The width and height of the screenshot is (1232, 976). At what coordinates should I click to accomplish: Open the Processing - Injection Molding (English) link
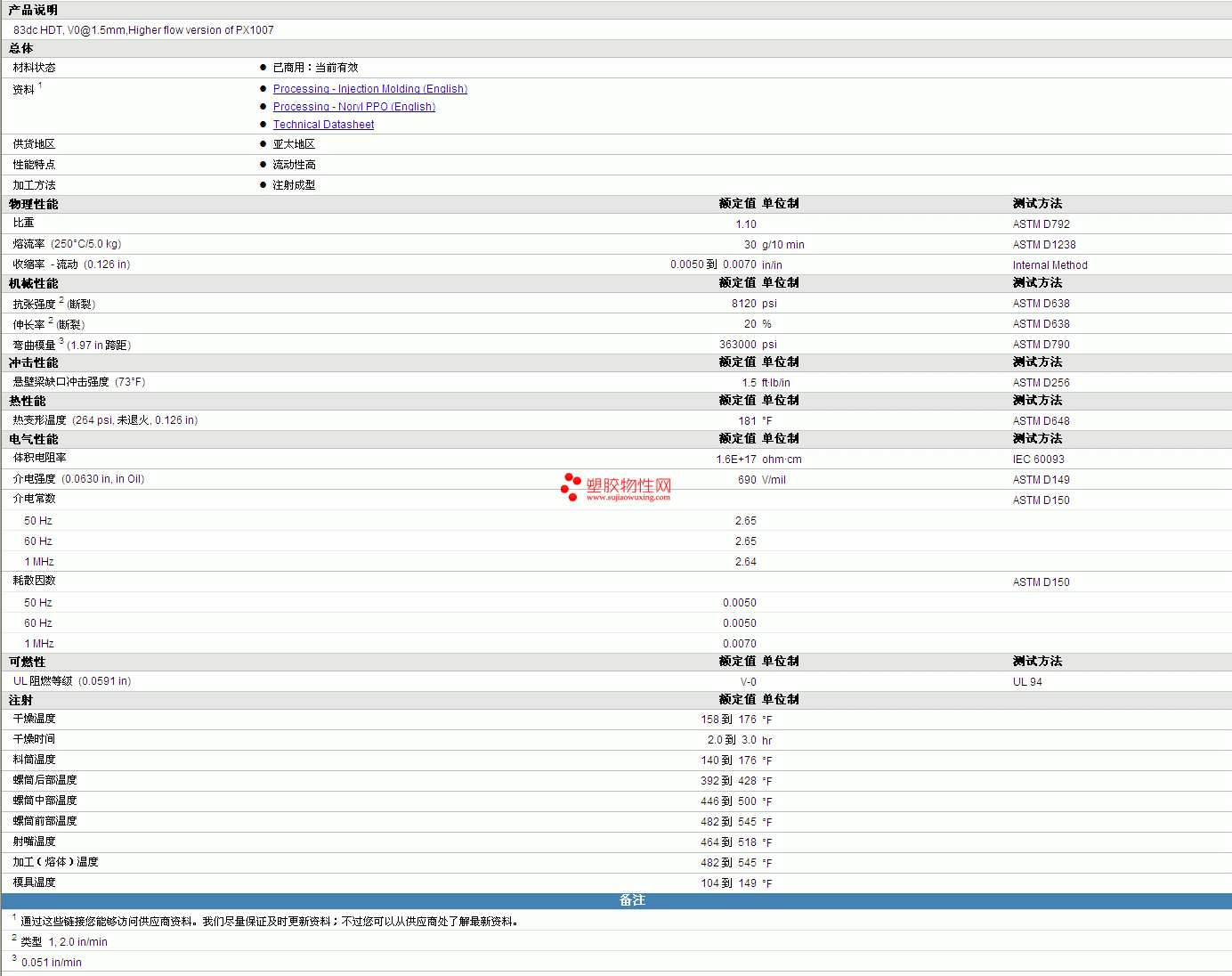[369, 89]
